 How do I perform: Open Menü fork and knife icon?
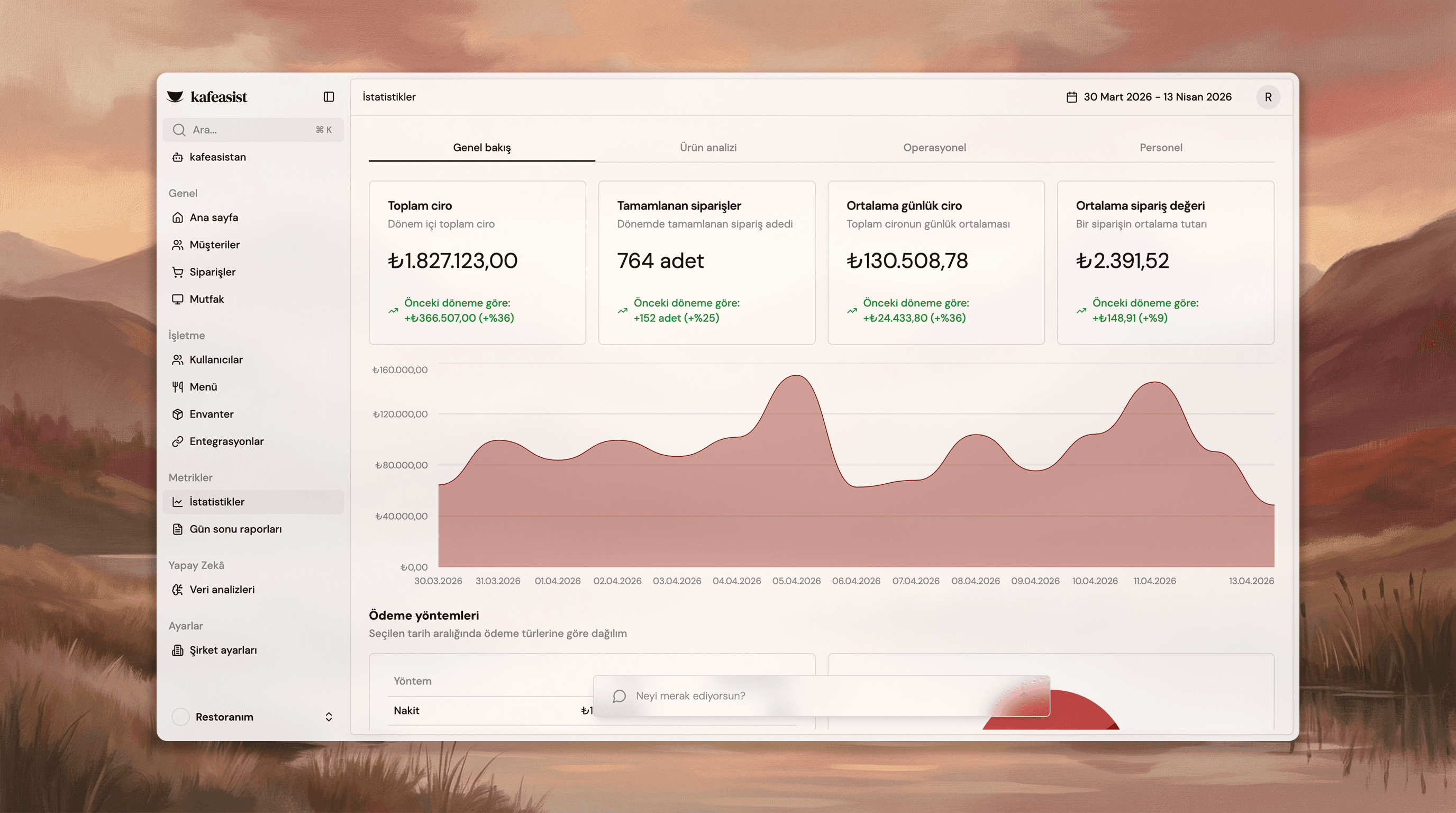(177, 387)
